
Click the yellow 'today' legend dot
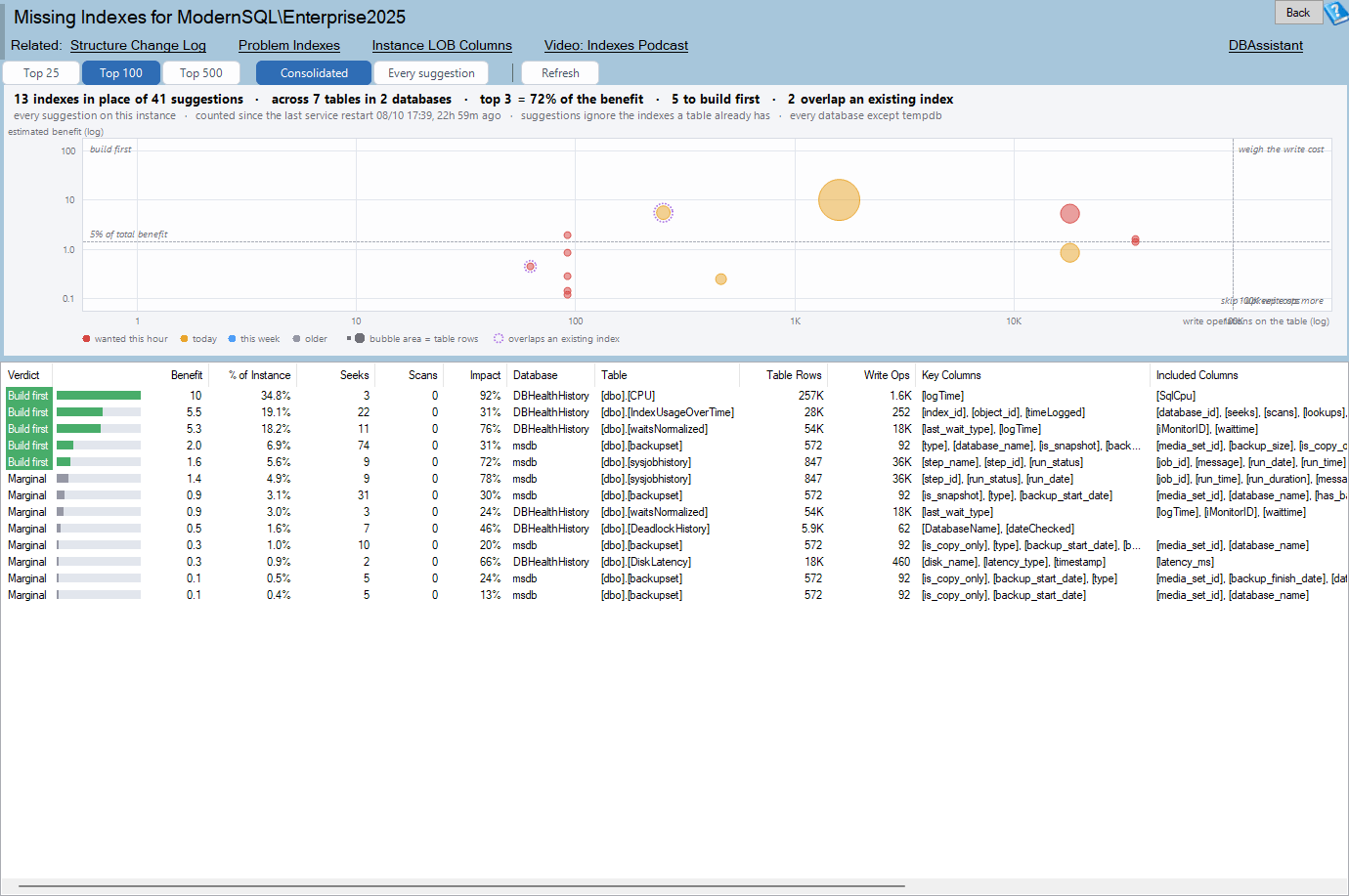coord(184,339)
